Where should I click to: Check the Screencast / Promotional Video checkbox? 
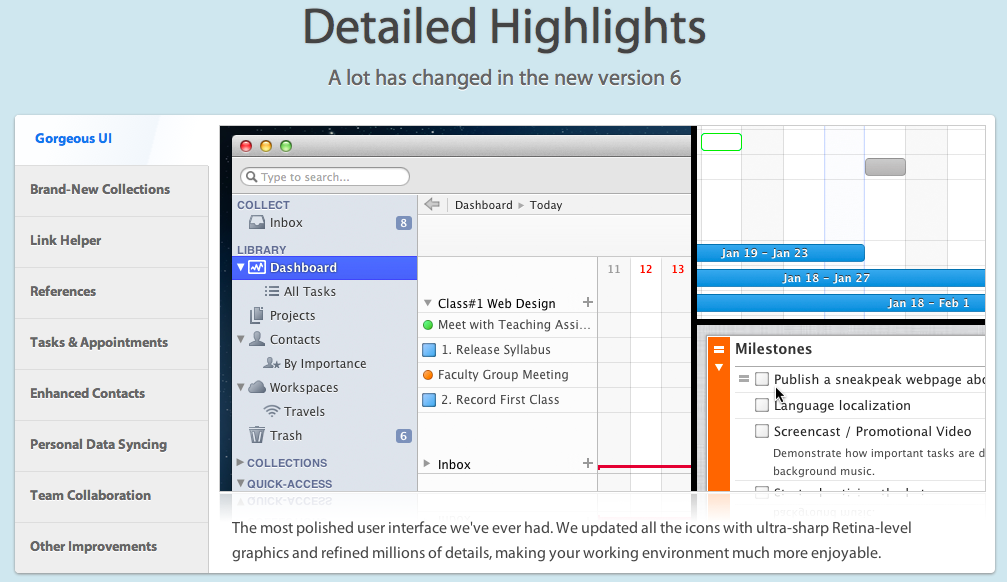coord(762,431)
